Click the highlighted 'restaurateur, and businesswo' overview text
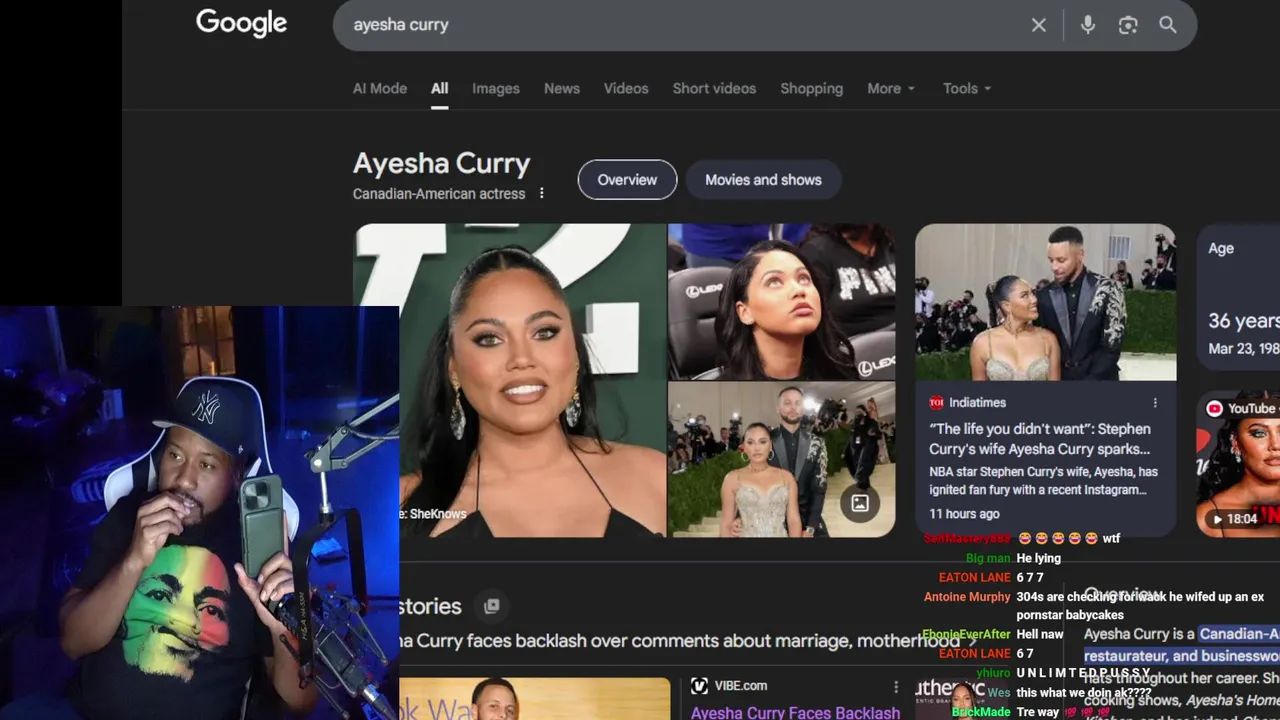The image size is (1280, 720). pyautogui.click(x=1181, y=656)
